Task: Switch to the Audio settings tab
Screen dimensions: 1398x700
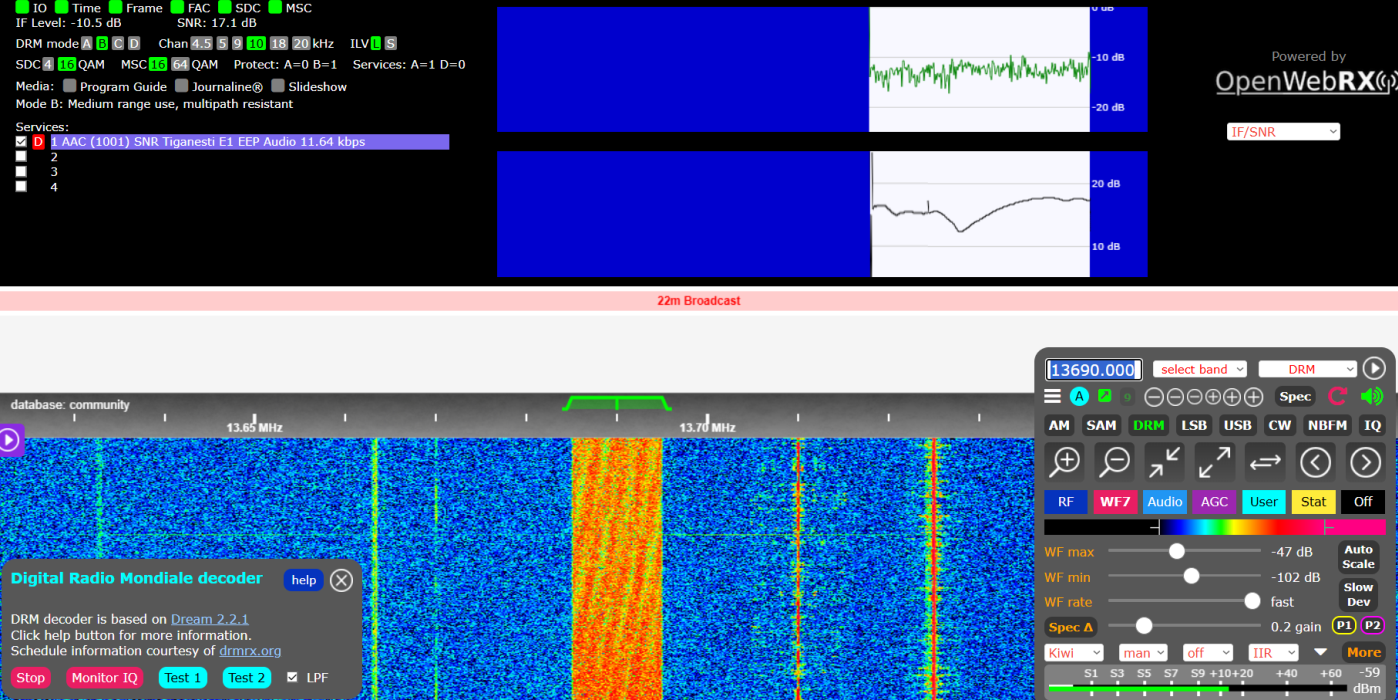Action: tap(1164, 501)
